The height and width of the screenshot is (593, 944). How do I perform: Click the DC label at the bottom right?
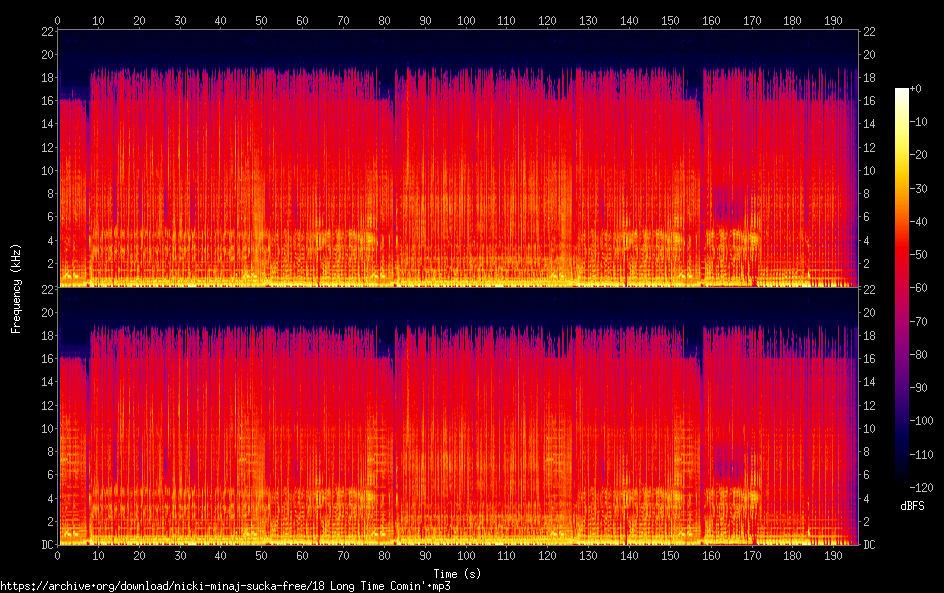(x=870, y=545)
